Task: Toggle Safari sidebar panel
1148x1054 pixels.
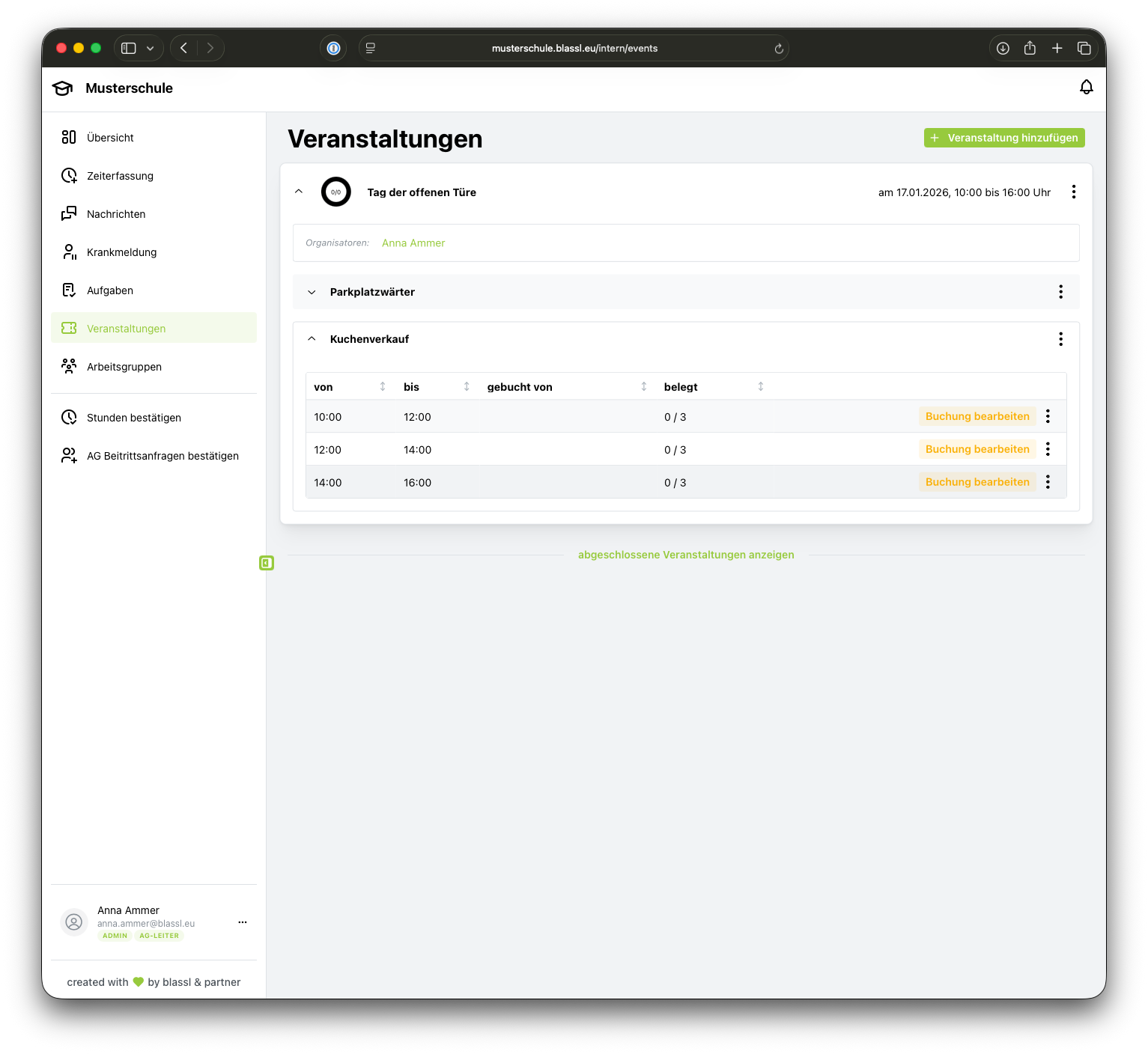Action: (129, 48)
